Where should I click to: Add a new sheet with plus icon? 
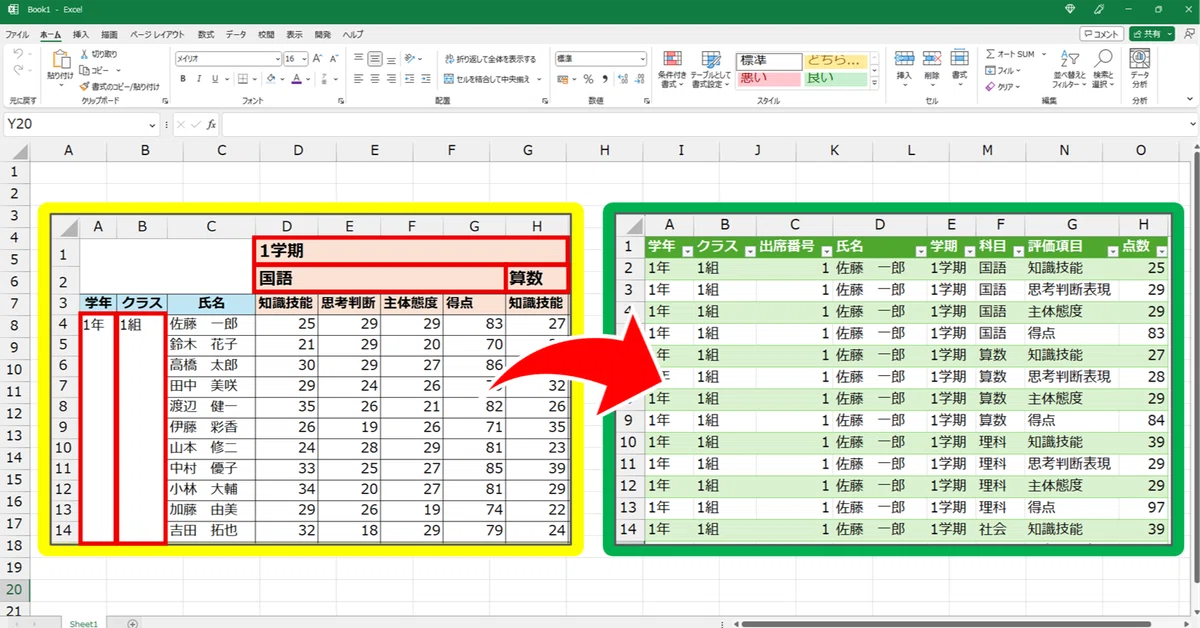[133, 622]
